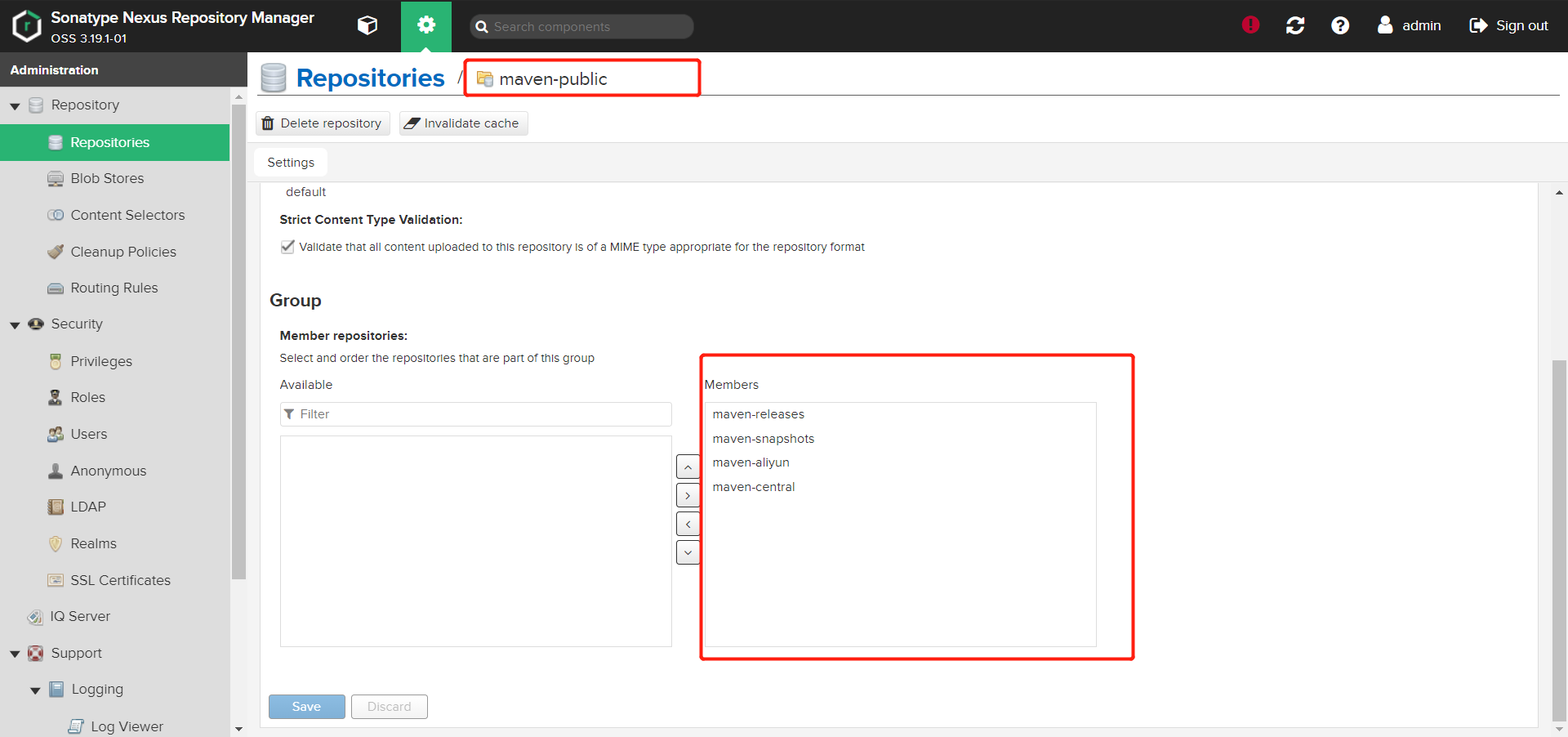Screen dimensions: 1568x737
Task: Select maven-aliyun in Members list
Action: (900, 462)
